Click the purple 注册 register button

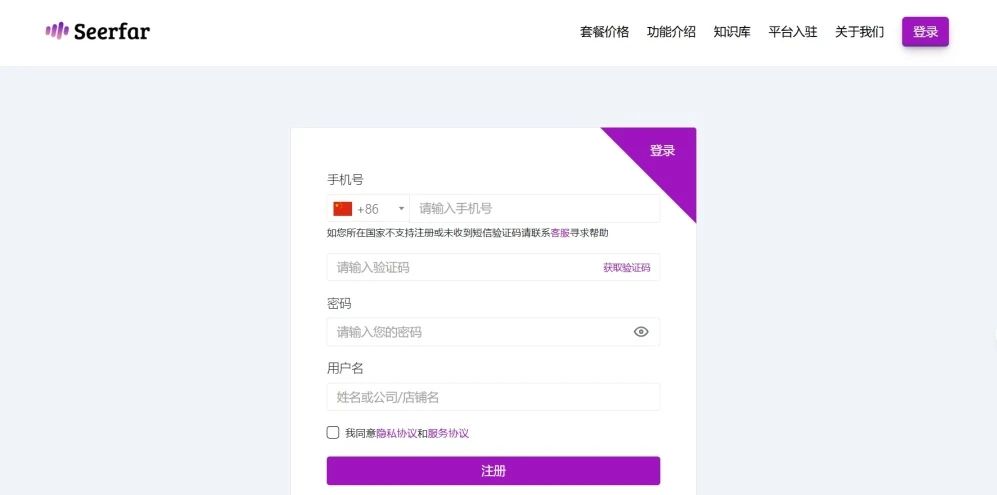[493, 471]
